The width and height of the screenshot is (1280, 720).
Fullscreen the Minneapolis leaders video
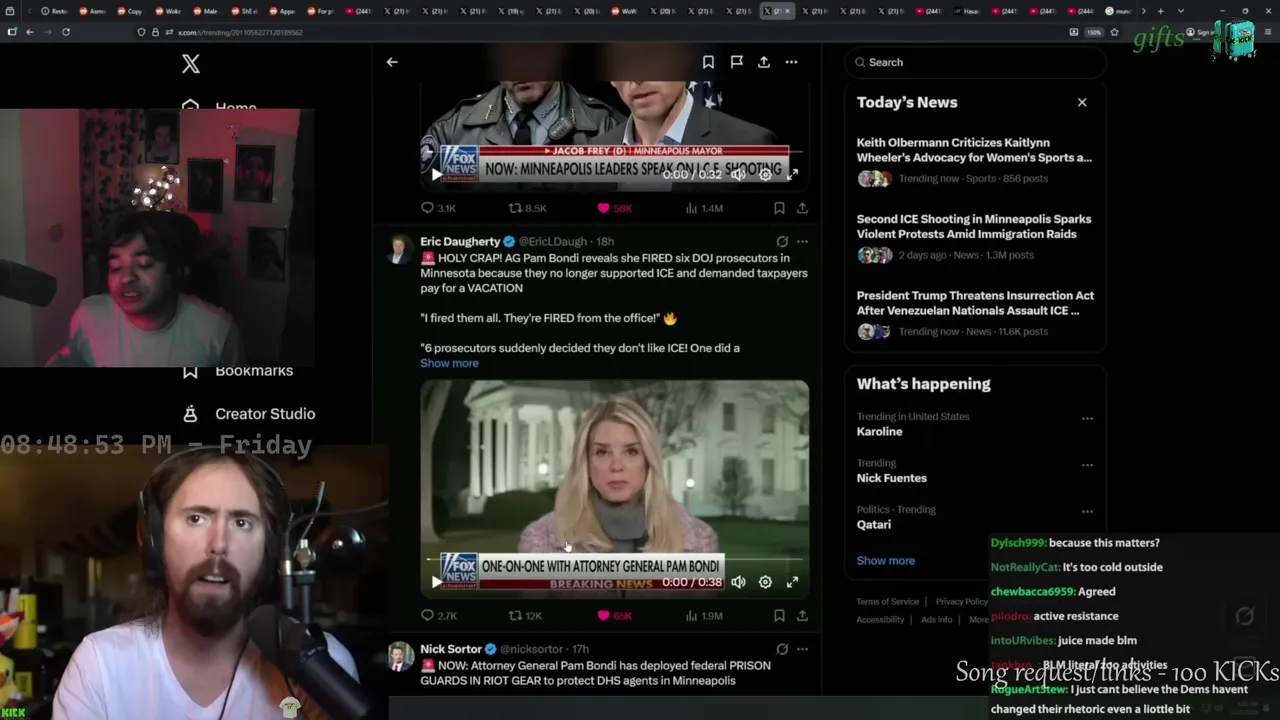click(x=792, y=174)
